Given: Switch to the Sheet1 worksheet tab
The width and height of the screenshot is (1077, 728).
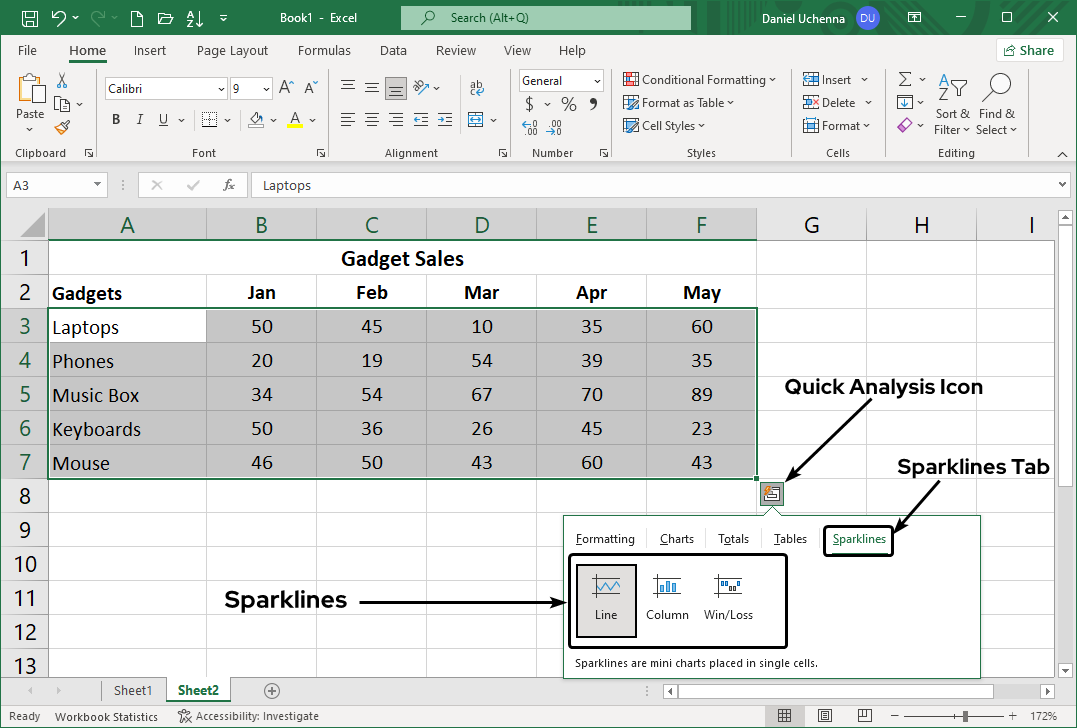Looking at the screenshot, I should (x=133, y=690).
